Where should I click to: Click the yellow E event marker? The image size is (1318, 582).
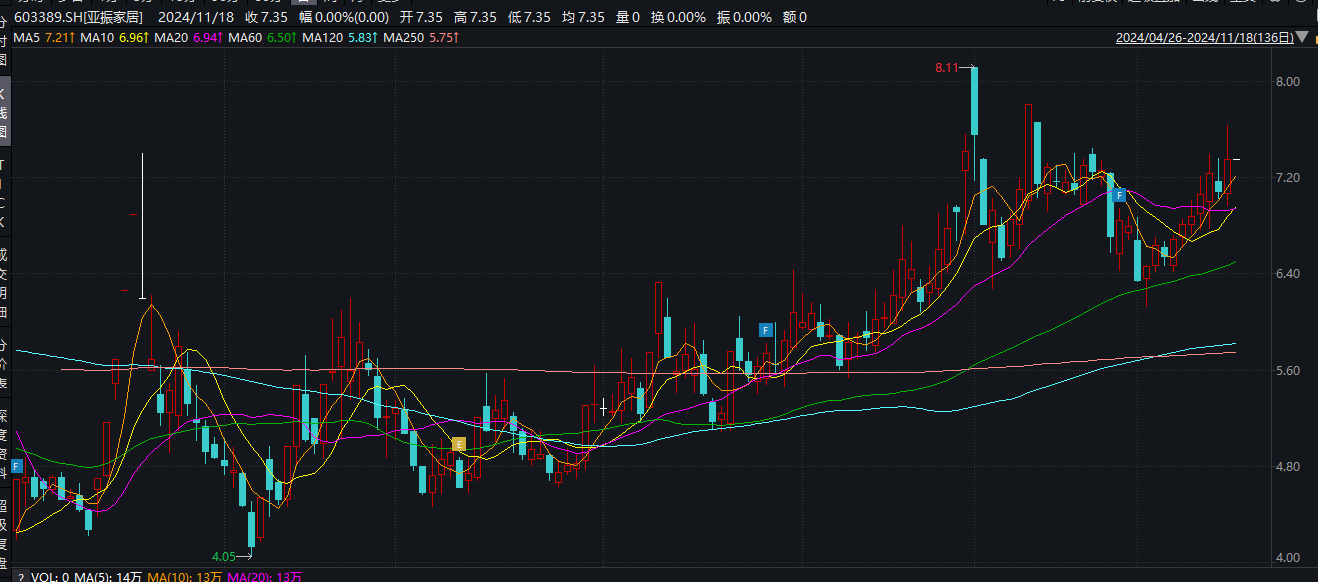(459, 444)
